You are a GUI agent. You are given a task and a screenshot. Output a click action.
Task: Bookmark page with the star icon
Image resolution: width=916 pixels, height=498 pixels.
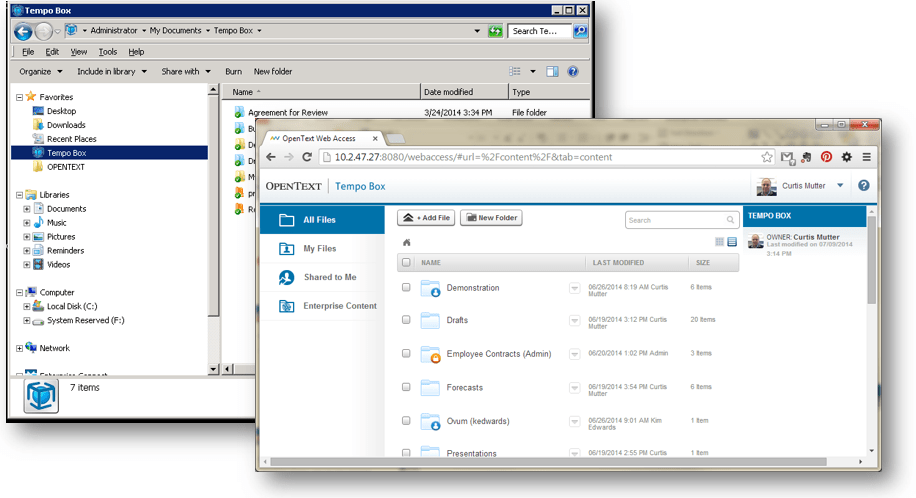click(766, 157)
